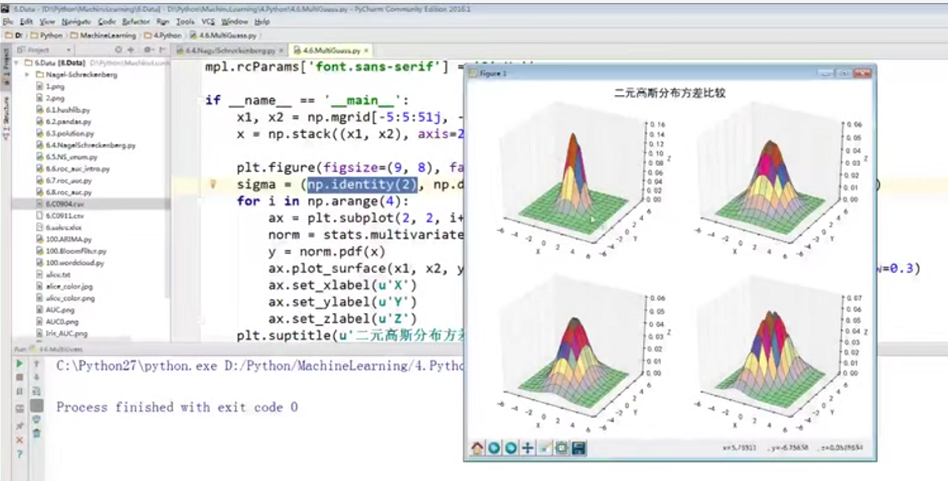Rerun 4.6.MultiGuass with green play icon

pos(19,364)
